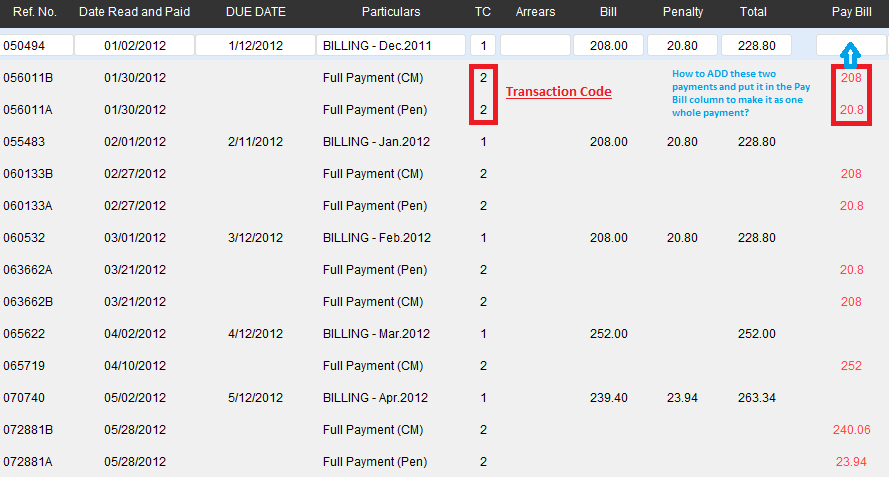Click the empty Pay Bill input field
The image size is (889, 477).
(x=851, y=46)
